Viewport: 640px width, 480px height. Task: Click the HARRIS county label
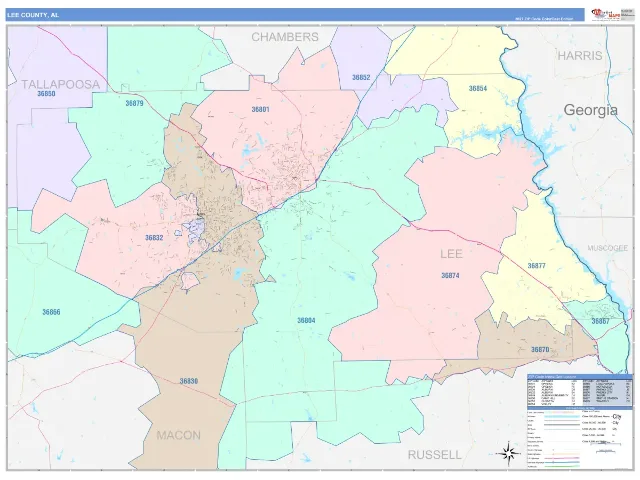click(580, 56)
